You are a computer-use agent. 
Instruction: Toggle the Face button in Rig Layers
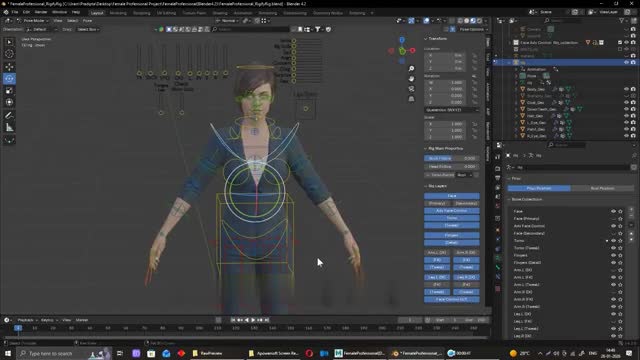451,196
